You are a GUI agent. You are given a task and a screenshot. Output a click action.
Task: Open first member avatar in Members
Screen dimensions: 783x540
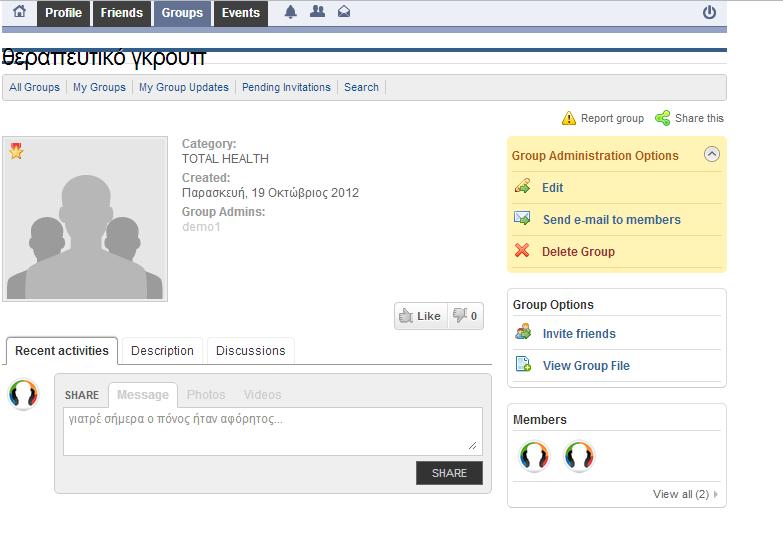(x=534, y=456)
